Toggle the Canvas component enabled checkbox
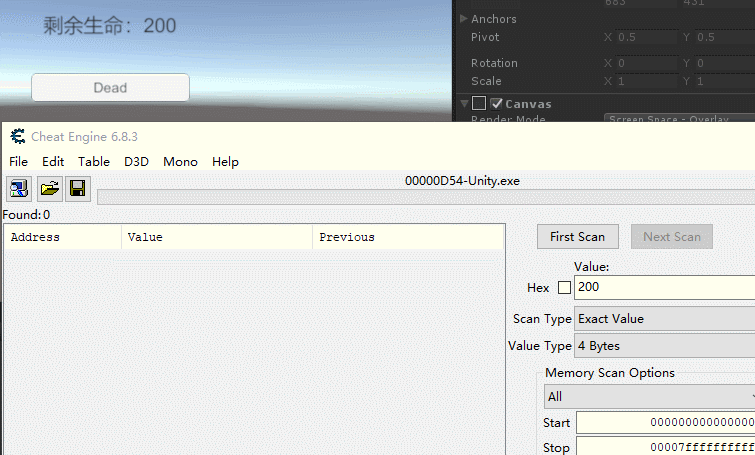The width and height of the screenshot is (755, 455). point(496,104)
